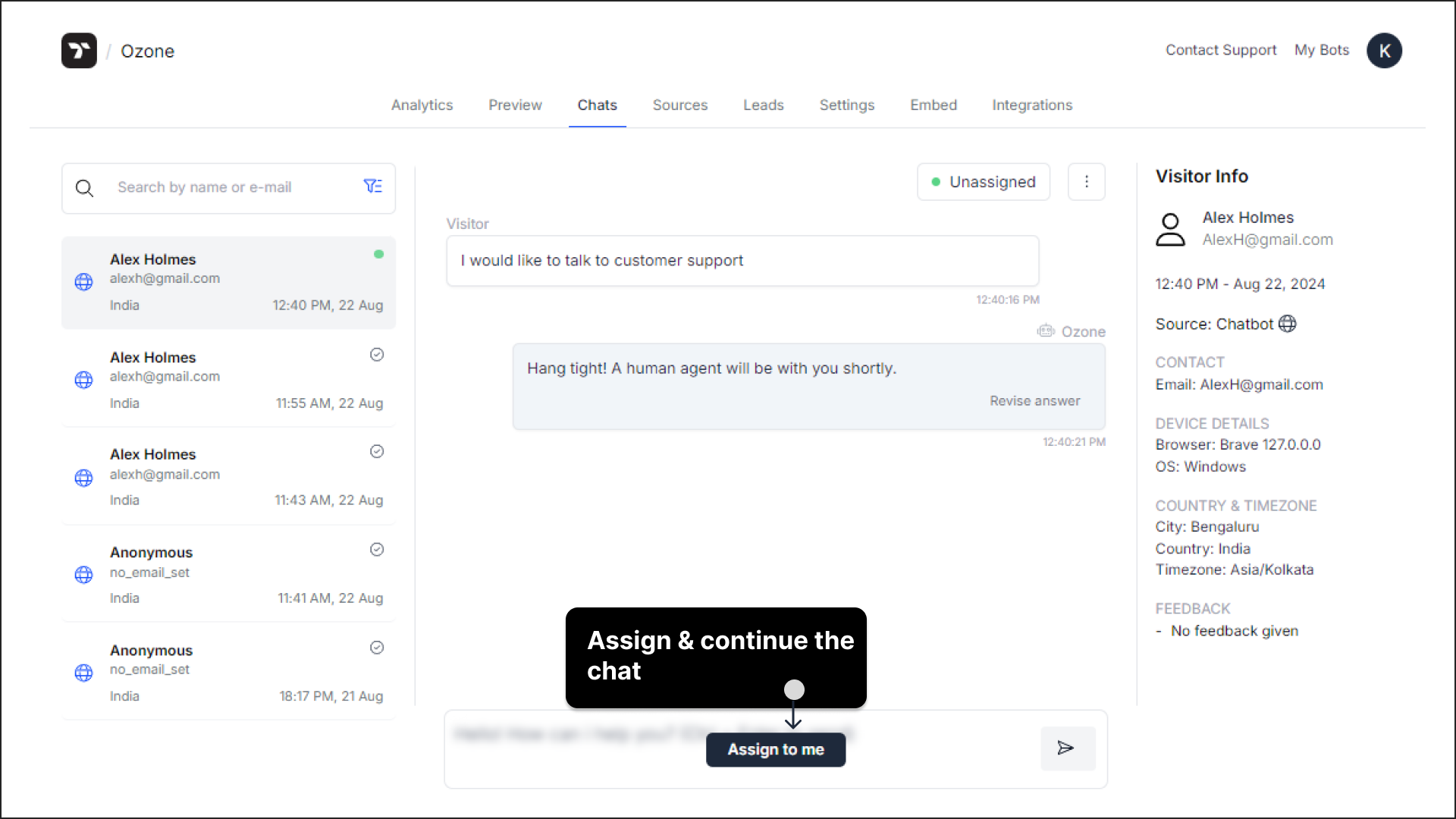This screenshot has height=819, width=1456.
Task: Click the circle status icon next to Anonymous 11:41
Action: point(376,549)
